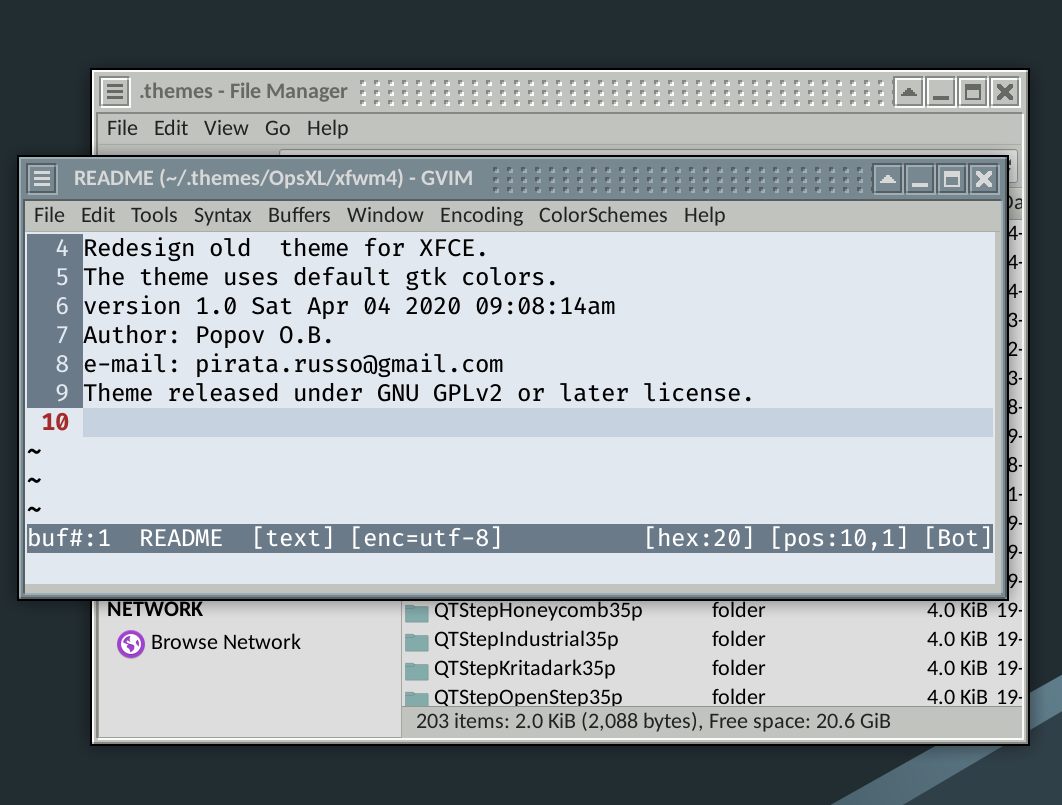Shade the GVIM window with roll-up button
Screen dimensions: 1062x805
(887, 179)
